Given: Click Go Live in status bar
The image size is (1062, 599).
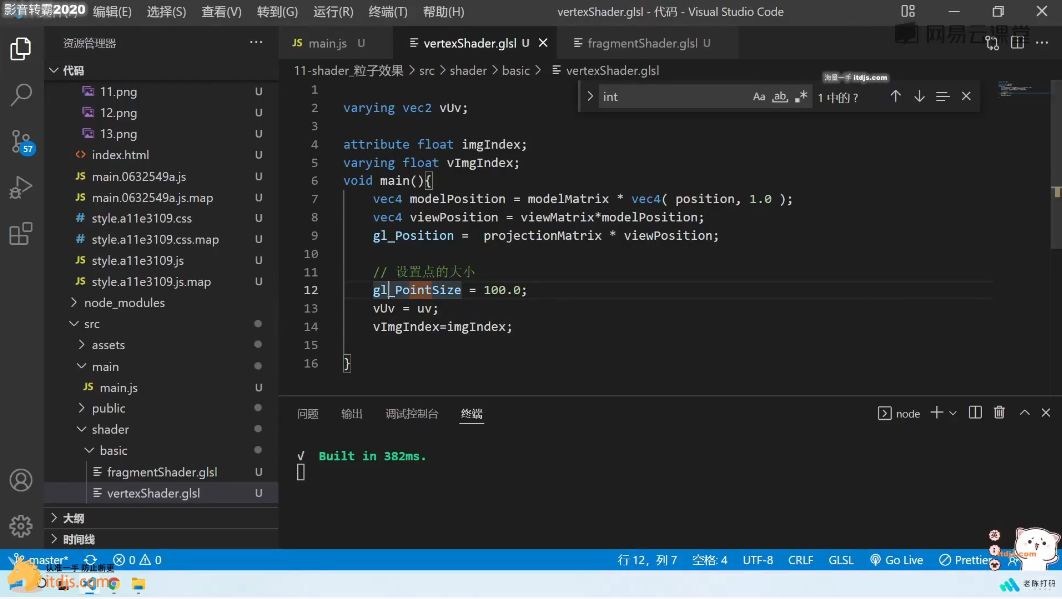Looking at the screenshot, I should tap(897, 560).
